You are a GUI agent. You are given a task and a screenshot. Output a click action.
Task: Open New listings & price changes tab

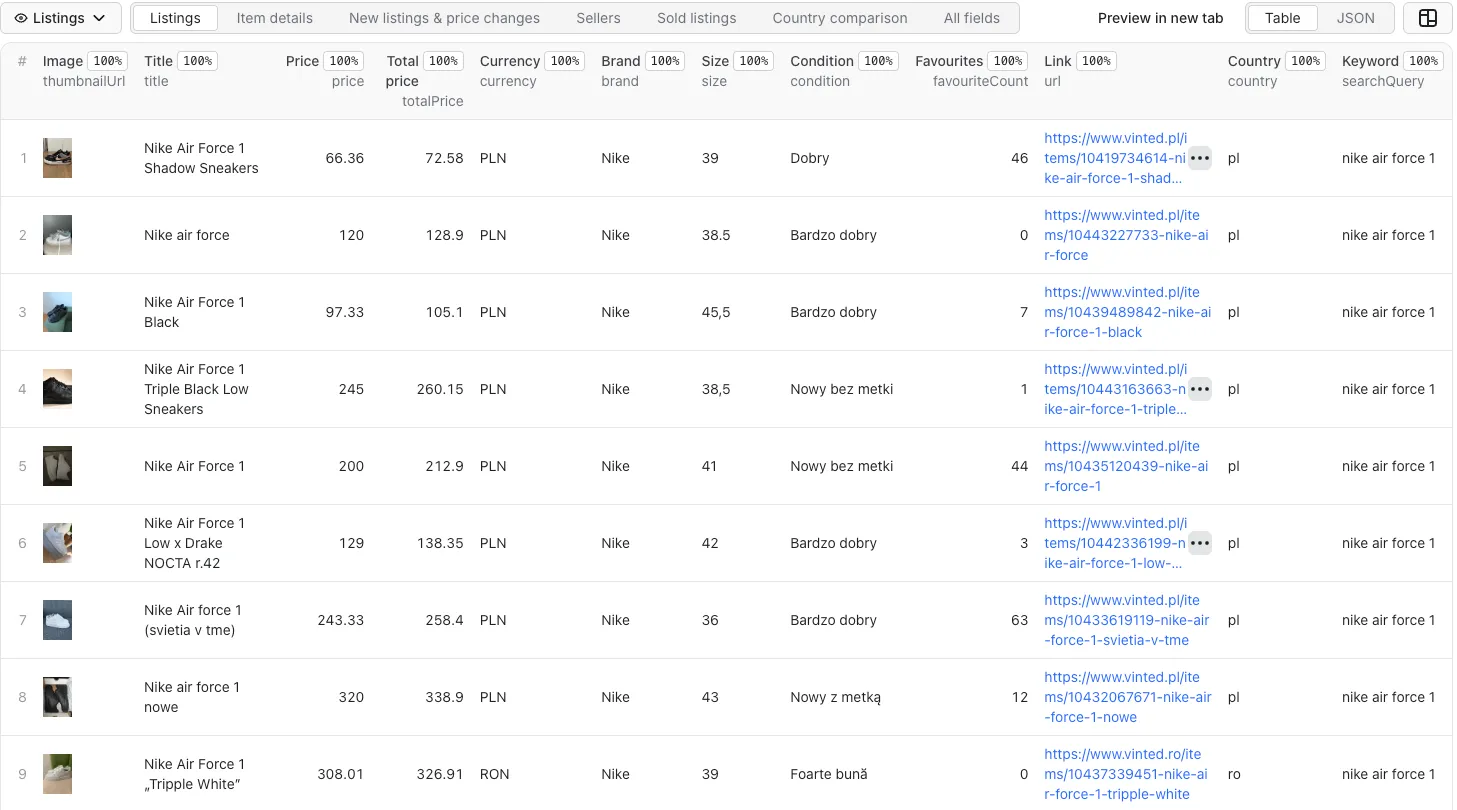444,18
